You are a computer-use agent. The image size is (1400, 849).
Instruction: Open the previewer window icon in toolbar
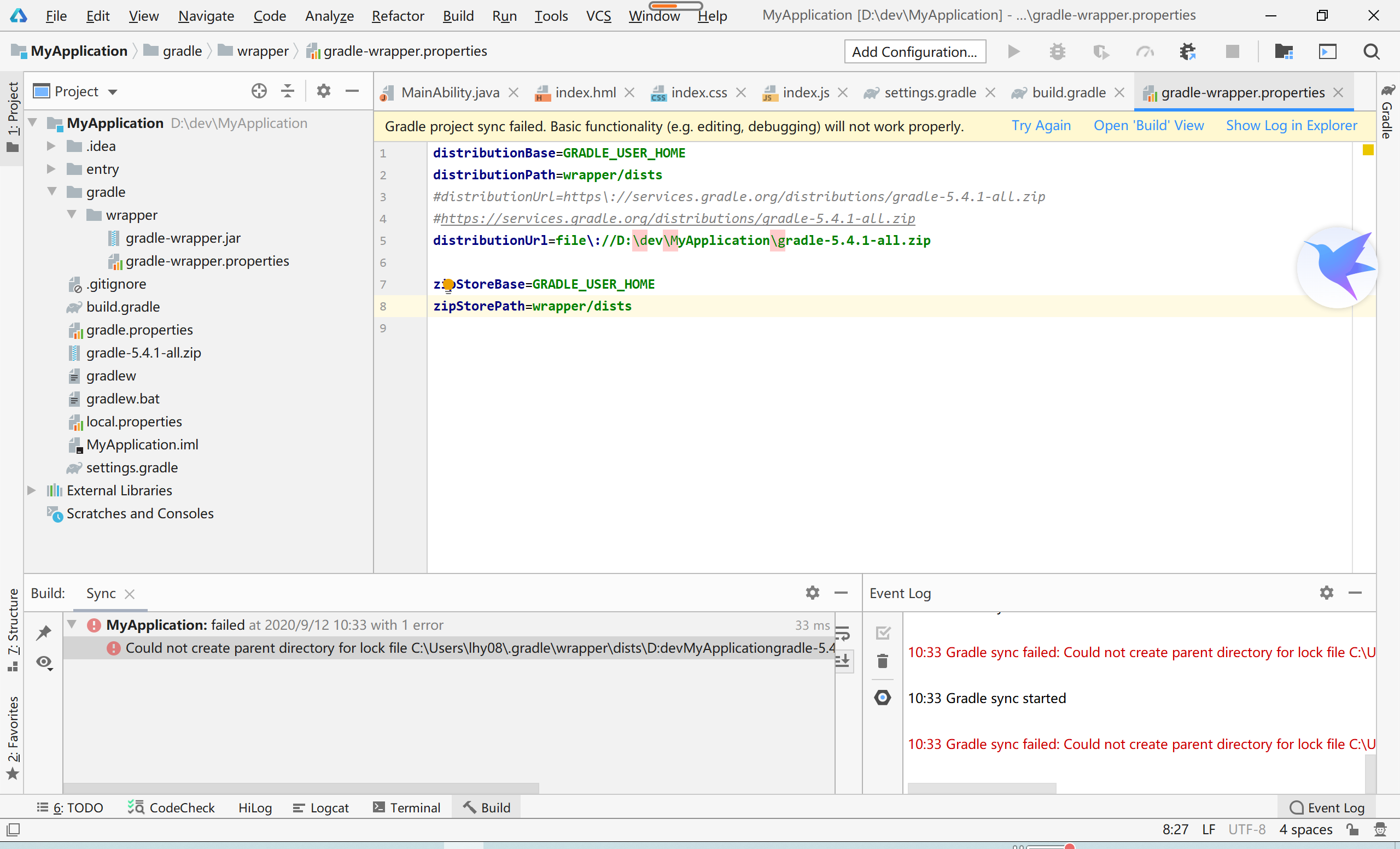[1327, 52]
